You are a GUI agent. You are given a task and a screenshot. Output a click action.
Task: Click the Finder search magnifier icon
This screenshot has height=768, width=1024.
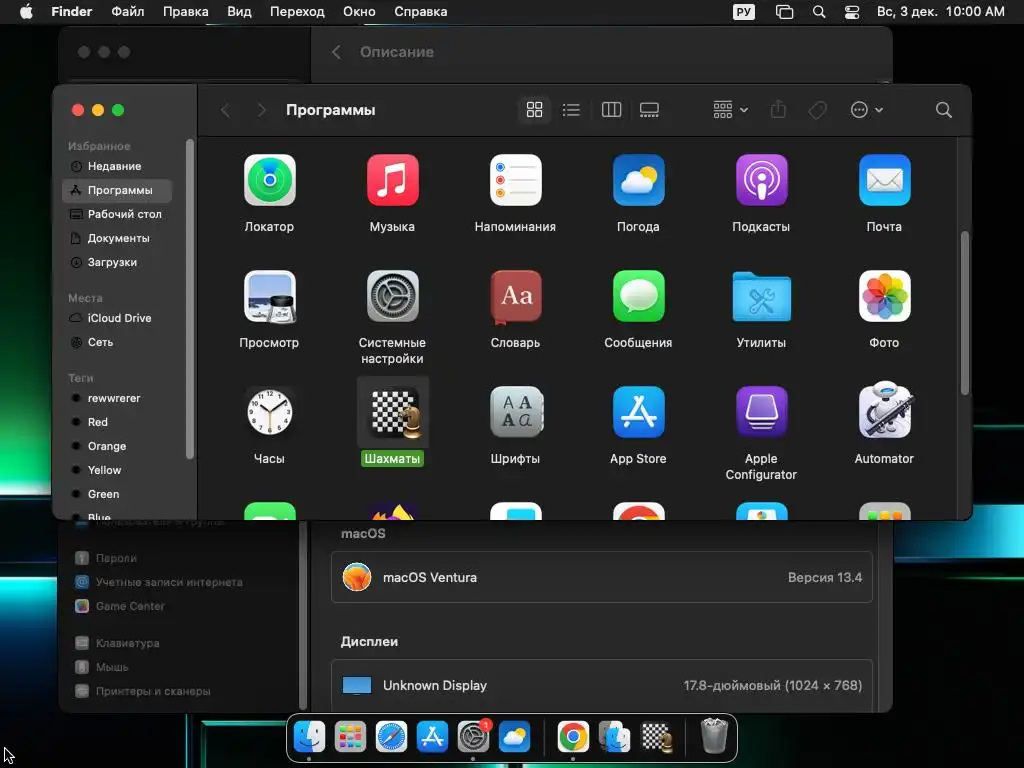(943, 110)
